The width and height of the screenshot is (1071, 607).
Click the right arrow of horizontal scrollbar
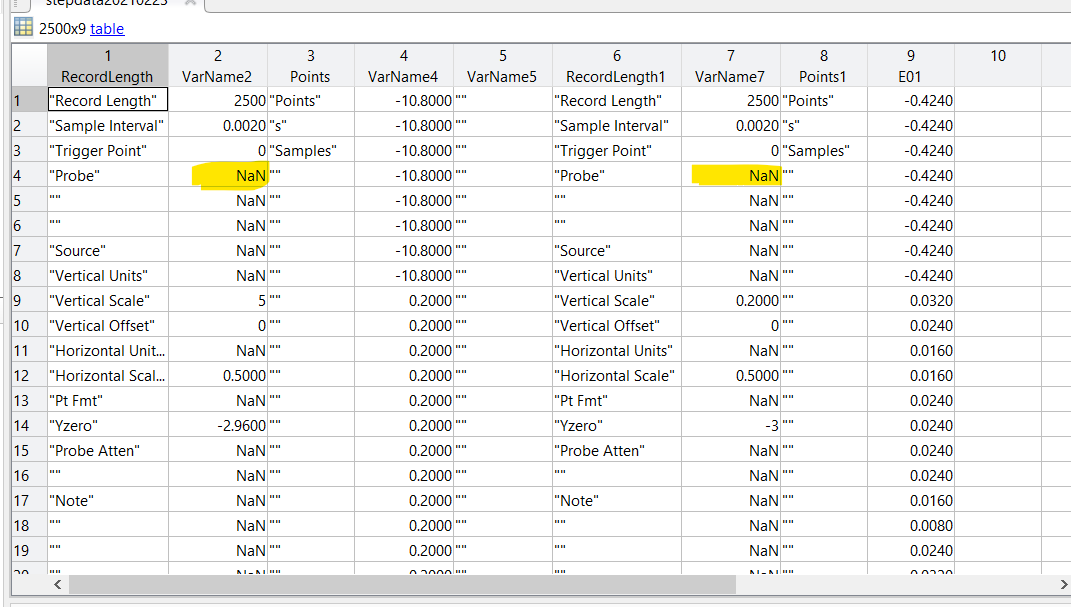1062,584
